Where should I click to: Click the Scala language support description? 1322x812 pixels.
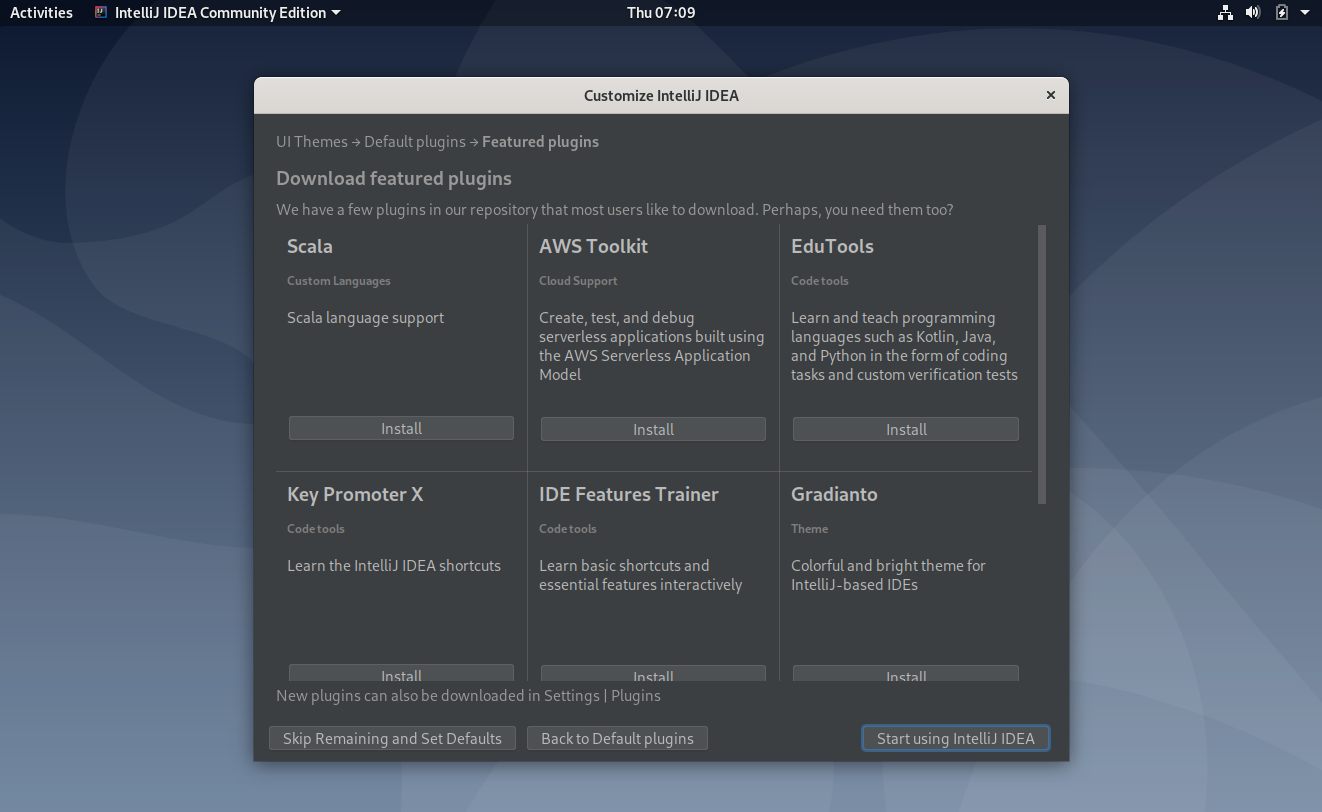[x=365, y=318]
